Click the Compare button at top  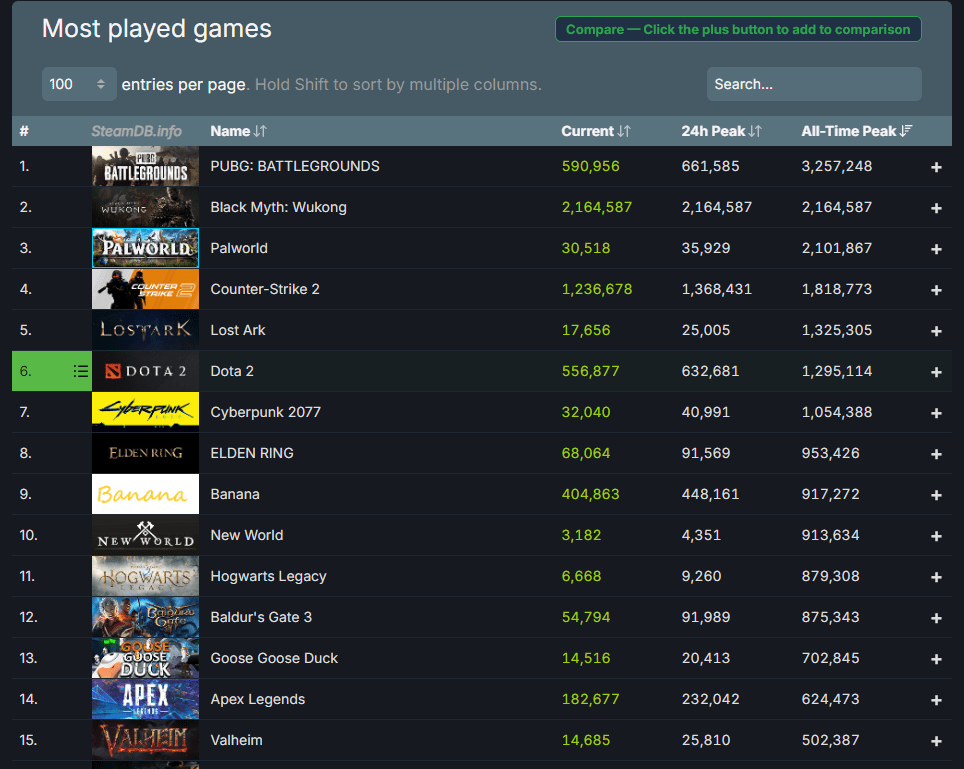click(x=738, y=29)
